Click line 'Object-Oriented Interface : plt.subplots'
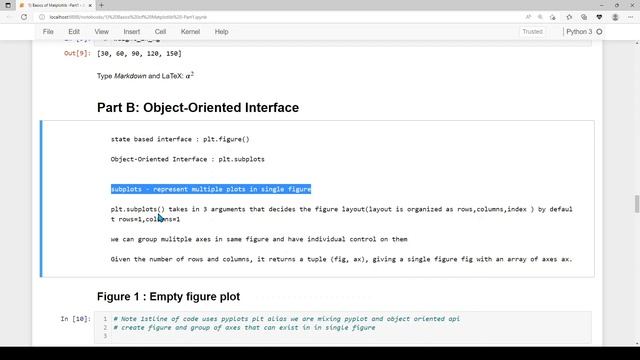This screenshot has width=640, height=360. pyautogui.click(x=188, y=159)
